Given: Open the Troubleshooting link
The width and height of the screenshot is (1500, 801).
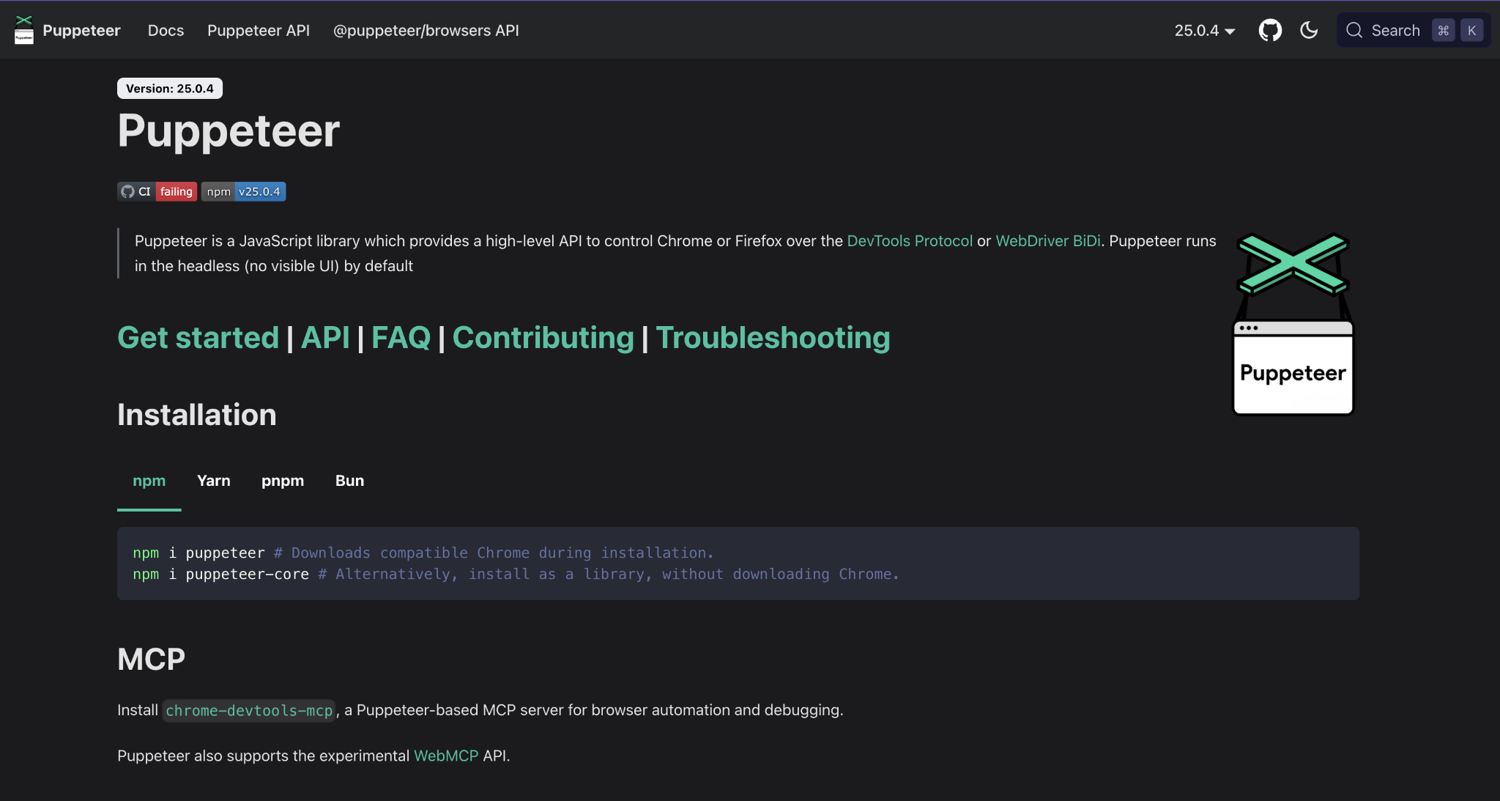Looking at the screenshot, I should point(773,338).
